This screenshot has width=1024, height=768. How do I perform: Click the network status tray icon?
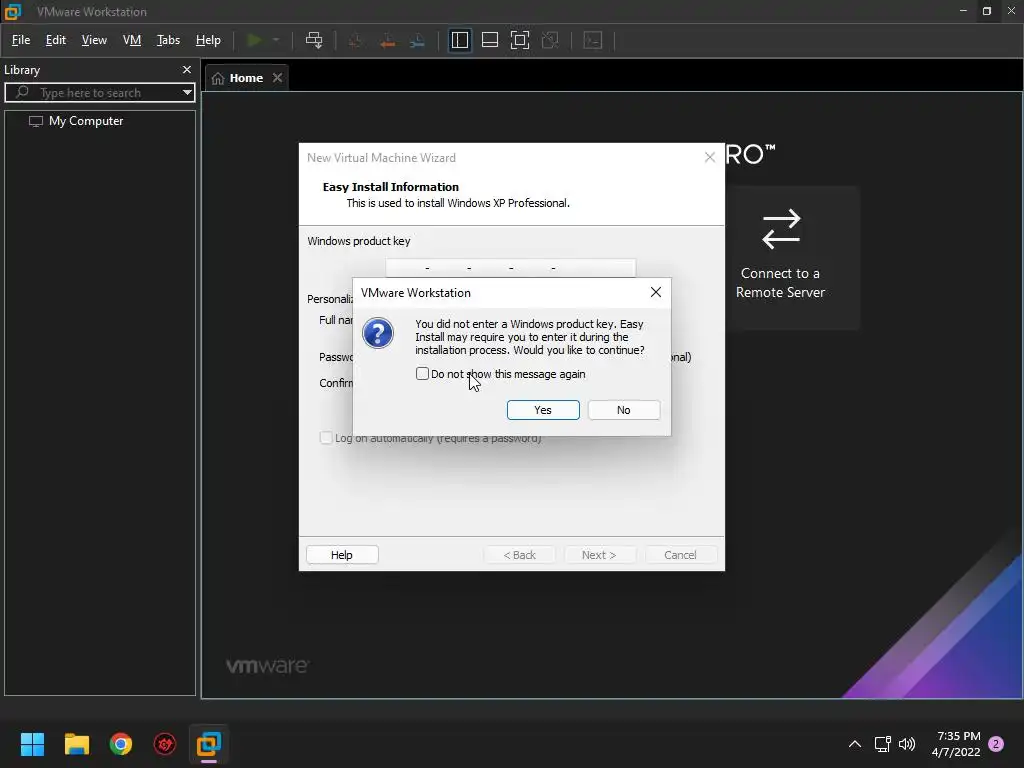882,744
